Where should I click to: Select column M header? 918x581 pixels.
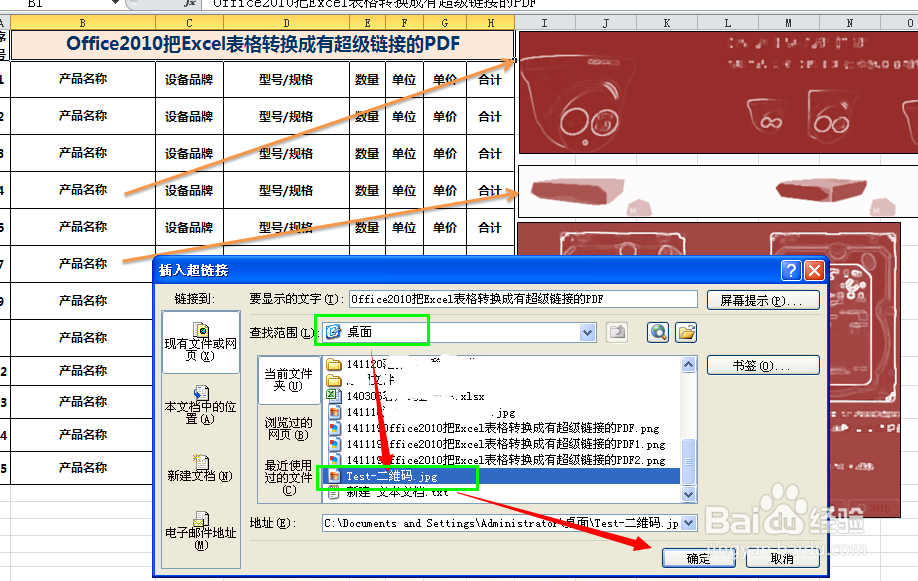[789, 23]
